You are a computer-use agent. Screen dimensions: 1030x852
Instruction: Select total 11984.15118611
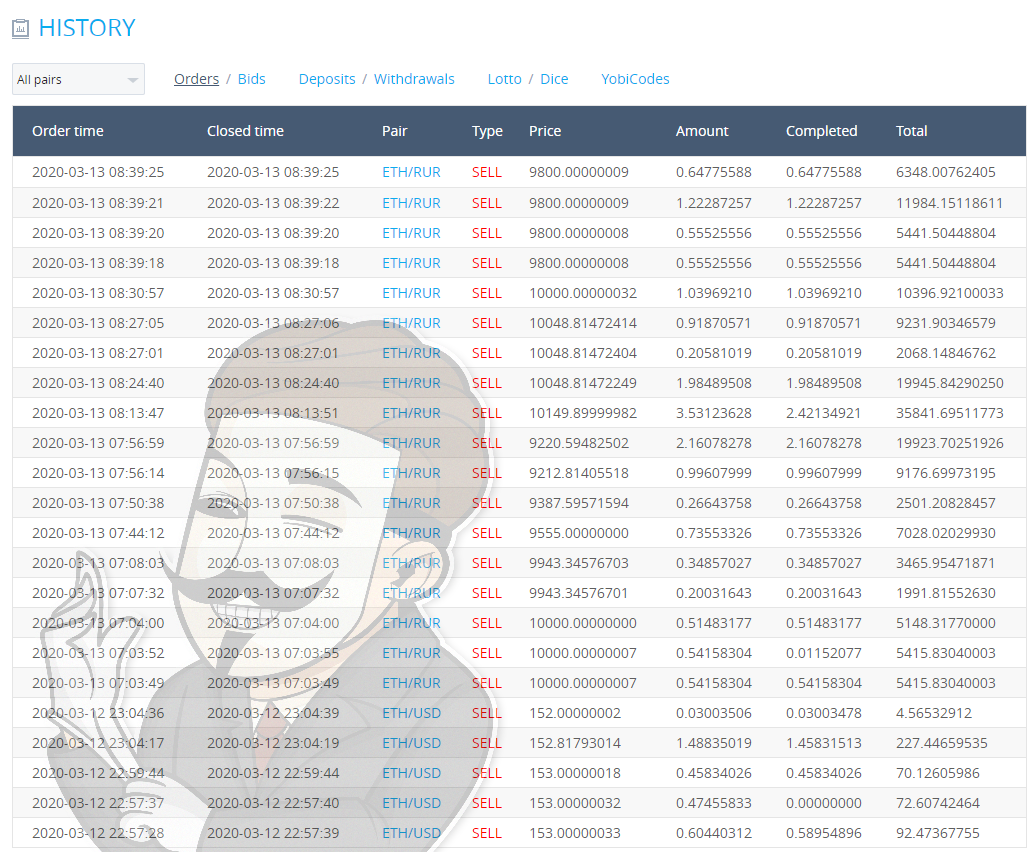point(950,203)
